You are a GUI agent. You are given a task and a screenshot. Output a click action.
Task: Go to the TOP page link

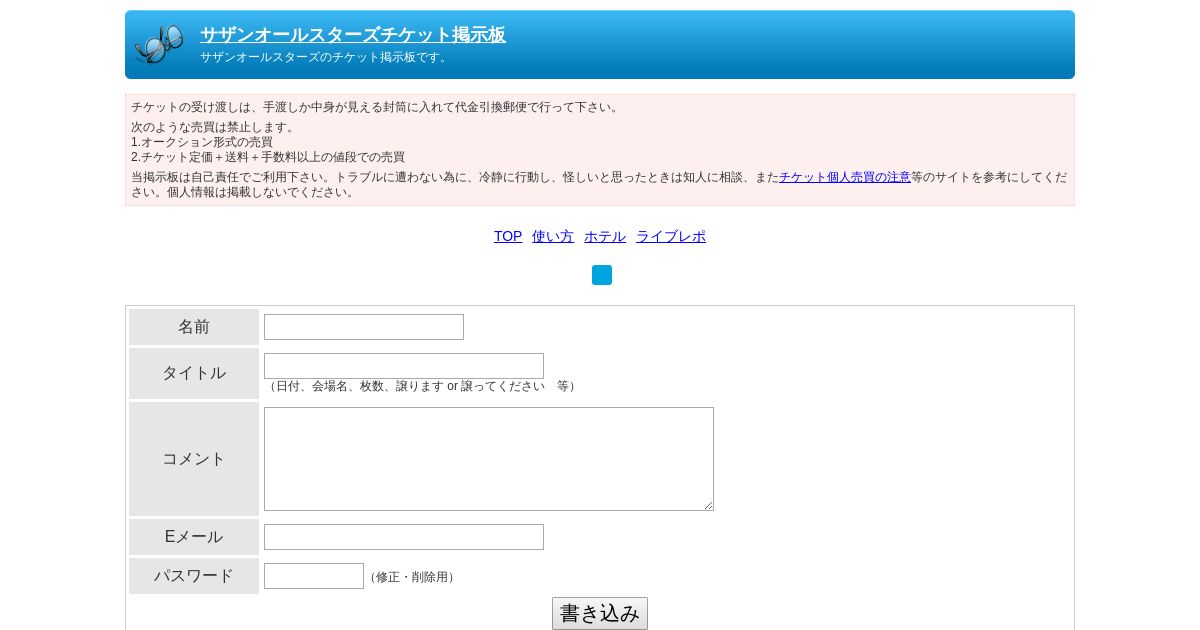508,236
